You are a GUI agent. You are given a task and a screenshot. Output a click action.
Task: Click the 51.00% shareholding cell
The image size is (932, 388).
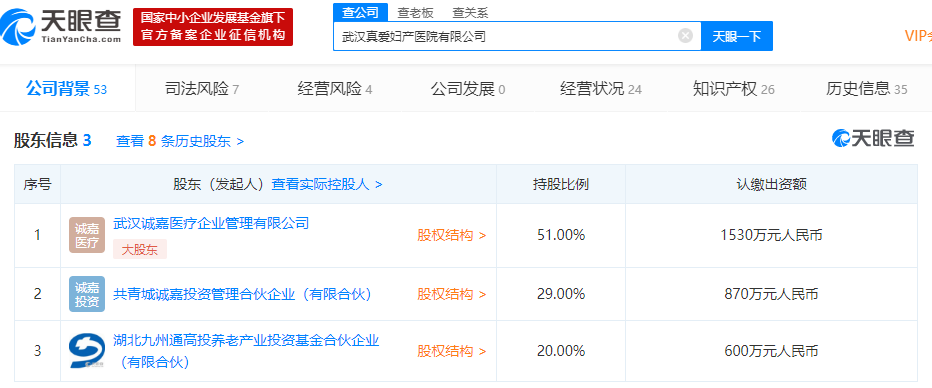pos(561,235)
